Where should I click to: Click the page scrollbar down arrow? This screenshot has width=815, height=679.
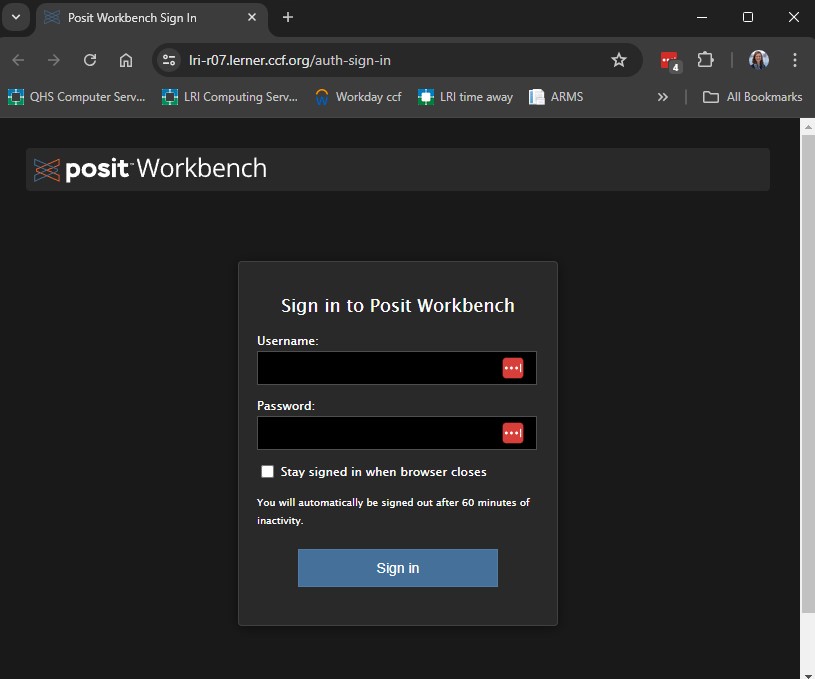pyautogui.click(x=808, y=674)
